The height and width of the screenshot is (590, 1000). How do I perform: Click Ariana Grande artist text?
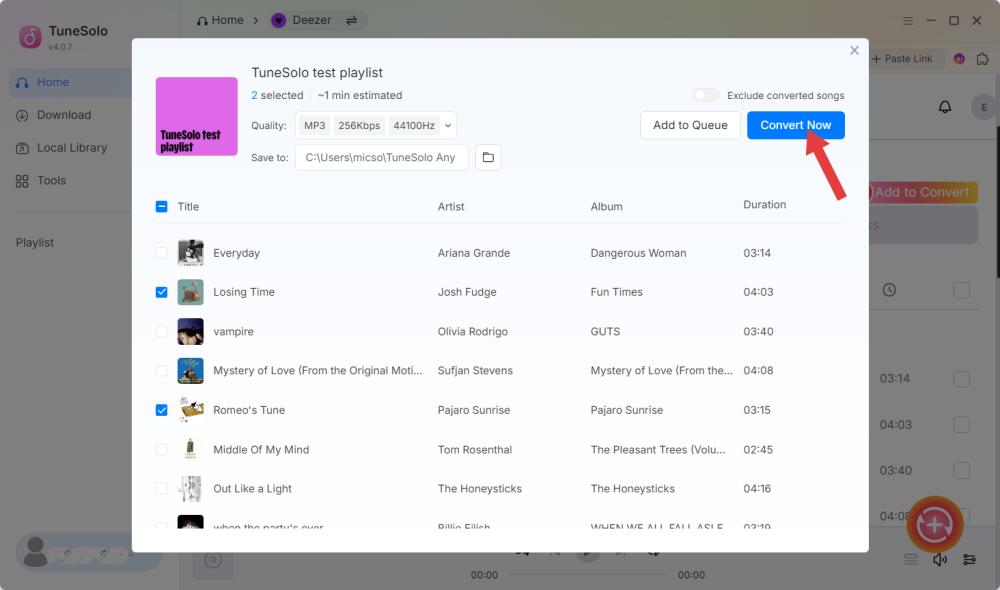point(474,253)
